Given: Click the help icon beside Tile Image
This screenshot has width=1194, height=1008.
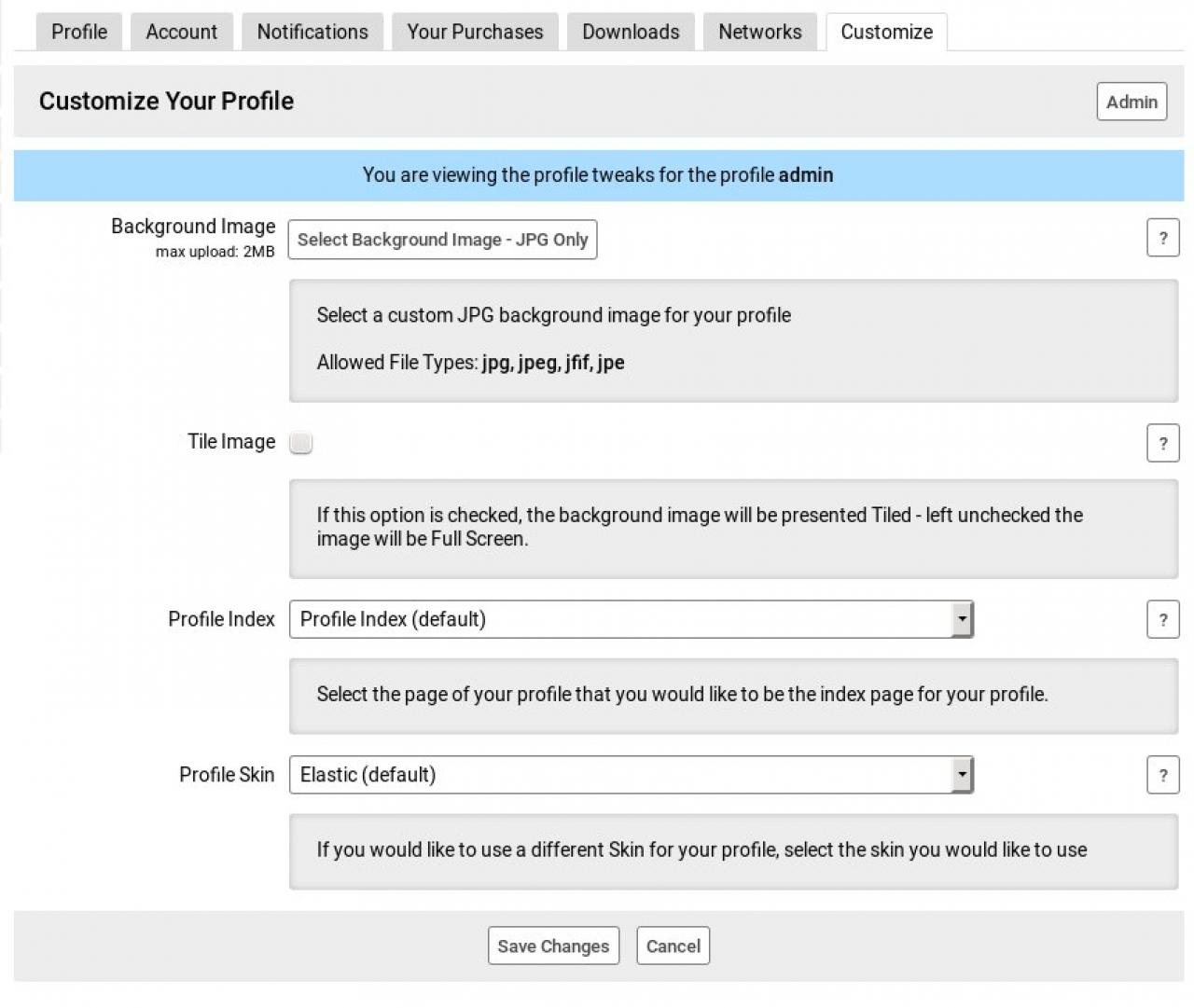Looking at the screenshot, I should 1162,443.
